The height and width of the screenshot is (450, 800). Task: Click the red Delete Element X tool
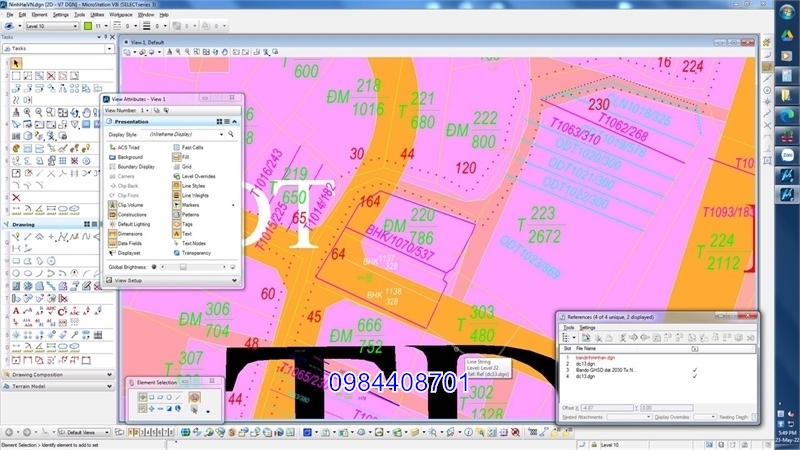(16, 197)
